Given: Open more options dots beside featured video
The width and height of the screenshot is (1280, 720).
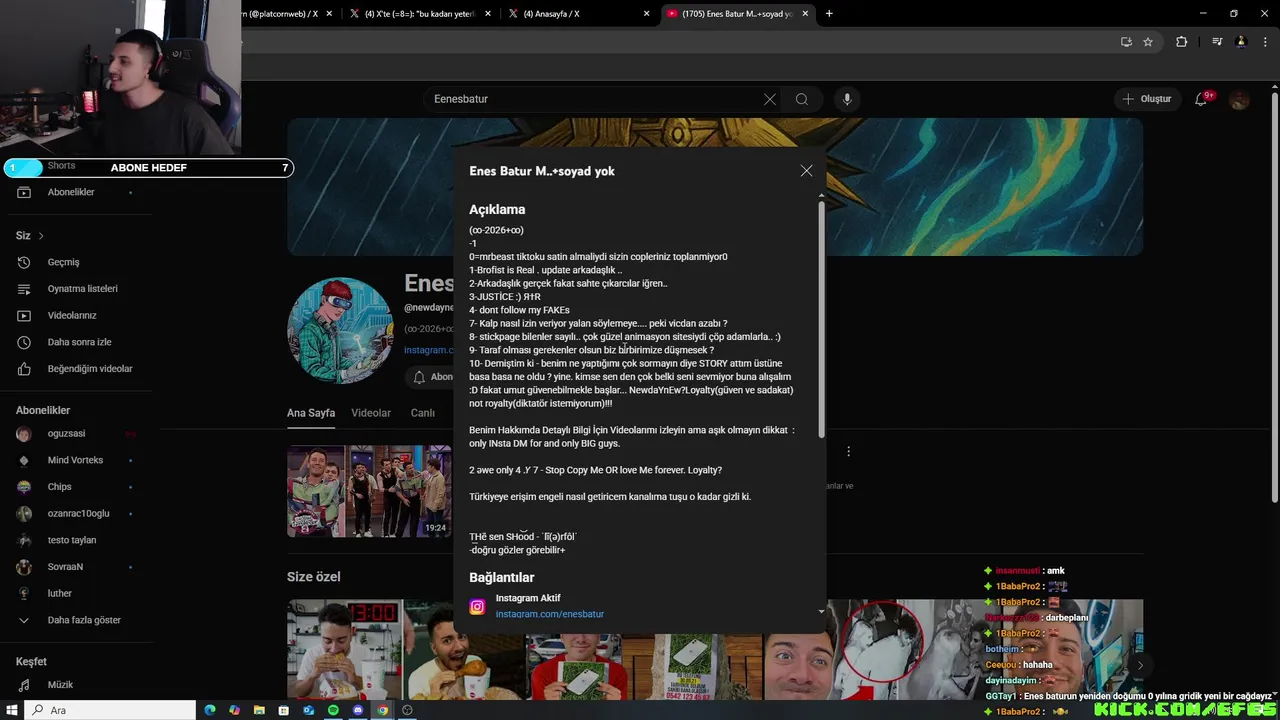Looking at the screenshot, I should [x=848, y=452].
